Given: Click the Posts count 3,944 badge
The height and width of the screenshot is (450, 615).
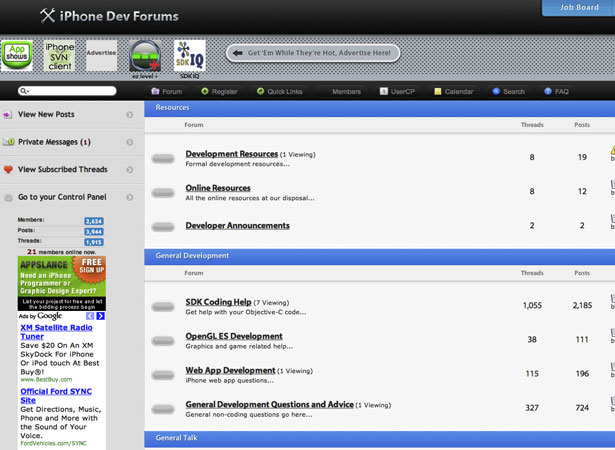Looking at the screenshot, I should coord(94,231).
